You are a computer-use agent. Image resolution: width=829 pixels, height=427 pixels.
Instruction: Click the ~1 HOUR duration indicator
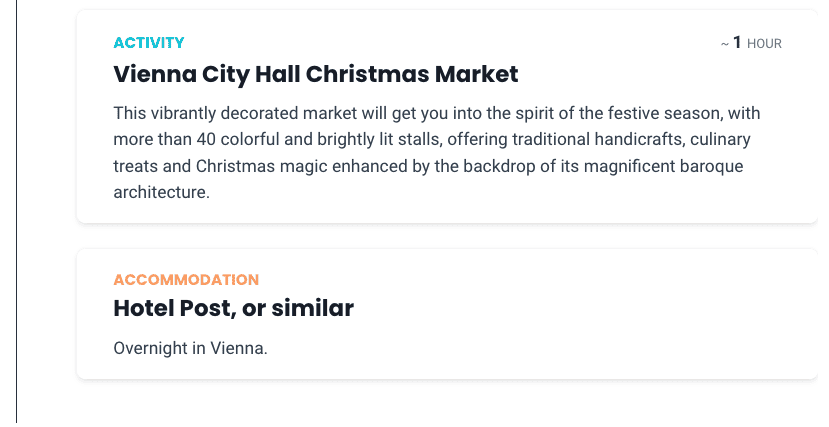pyautogui.click(x=751, y=43)
